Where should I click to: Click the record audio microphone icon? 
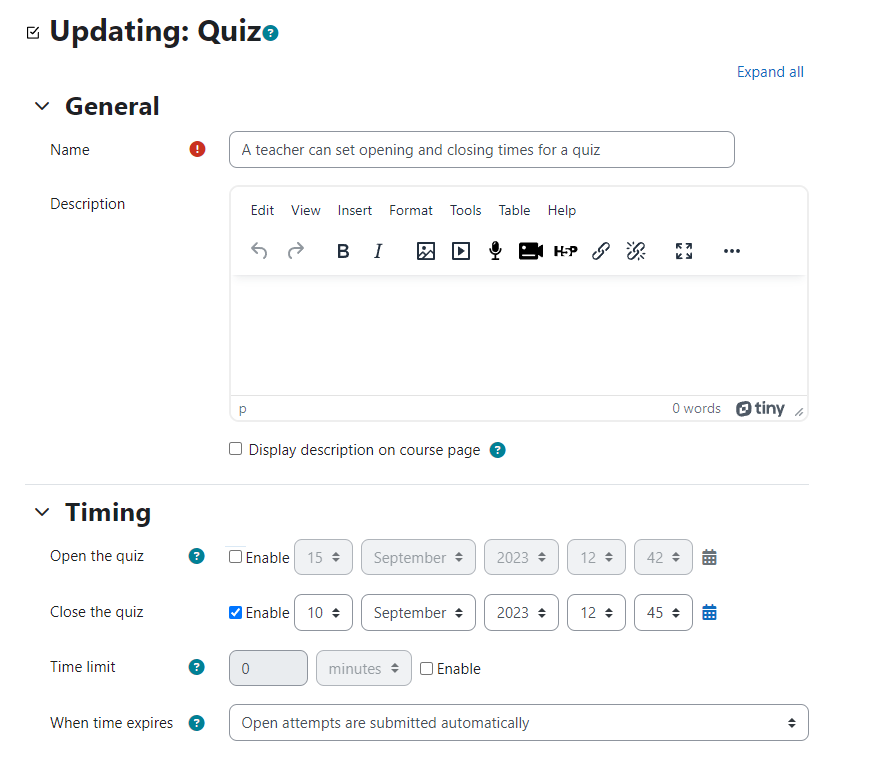coord(495,251)
